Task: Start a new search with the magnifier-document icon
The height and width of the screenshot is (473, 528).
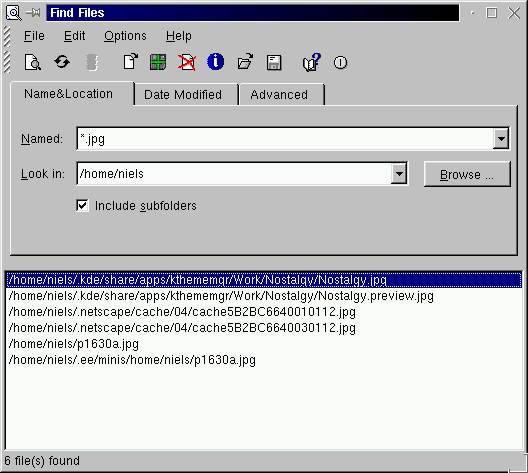Action: tap(33, 62)
